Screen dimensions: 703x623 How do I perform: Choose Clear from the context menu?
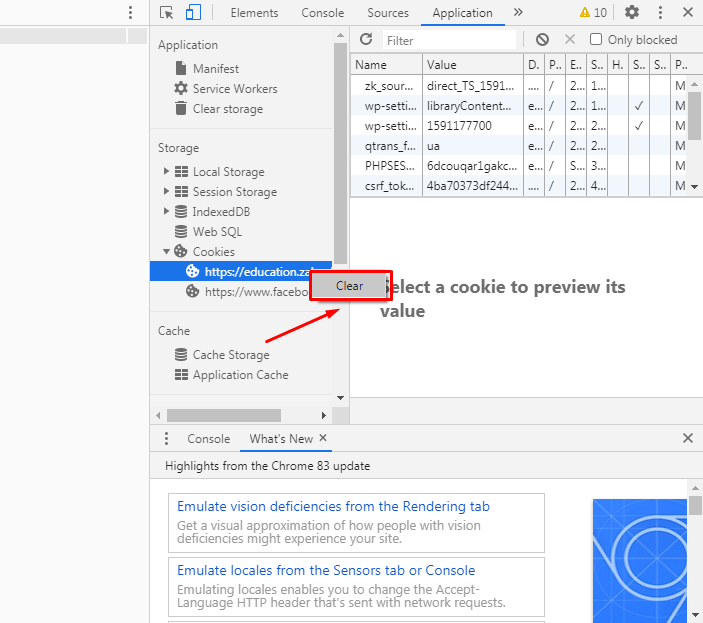pos(350,286)
